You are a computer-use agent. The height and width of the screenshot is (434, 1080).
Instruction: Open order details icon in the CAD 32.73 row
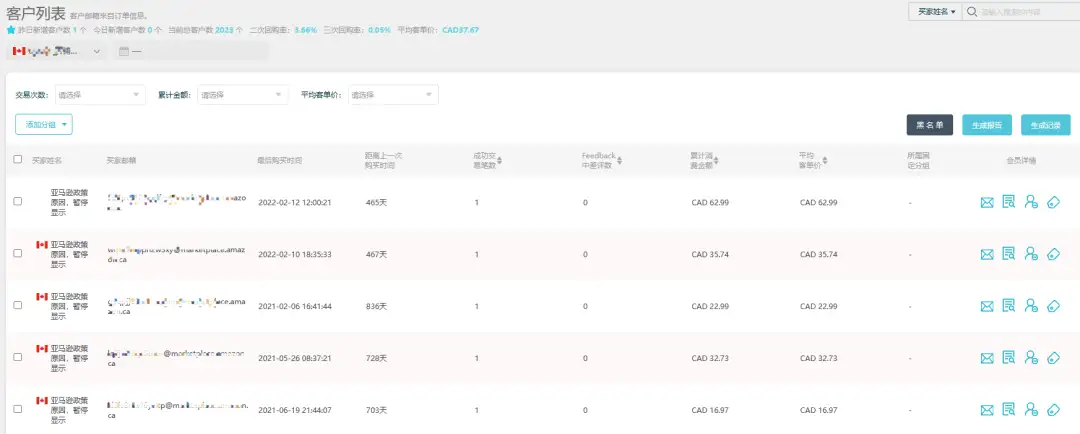[x=1009, y=358]
